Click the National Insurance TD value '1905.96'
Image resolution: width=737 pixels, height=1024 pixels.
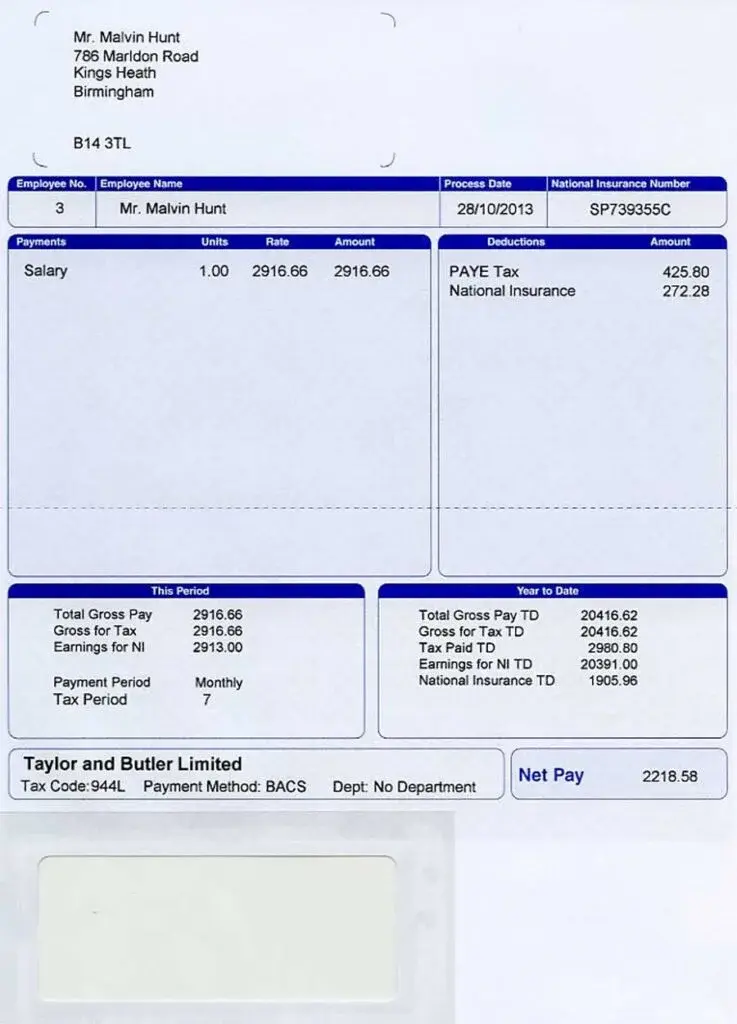point(612,680)
